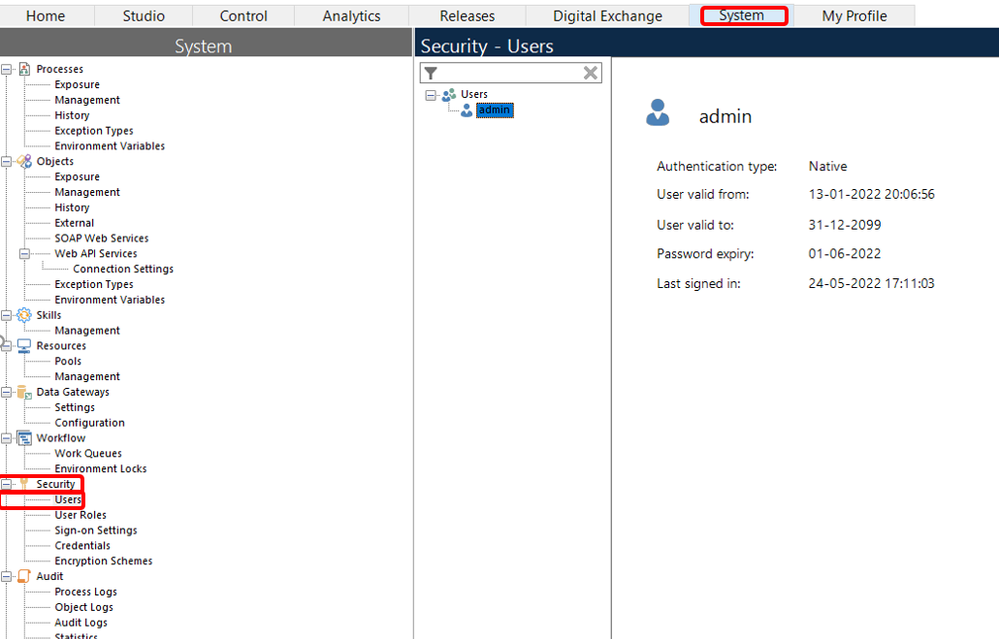Viewport: 999px width, 639px height.
Task: Open the My Profile tab
Action: 854,16
